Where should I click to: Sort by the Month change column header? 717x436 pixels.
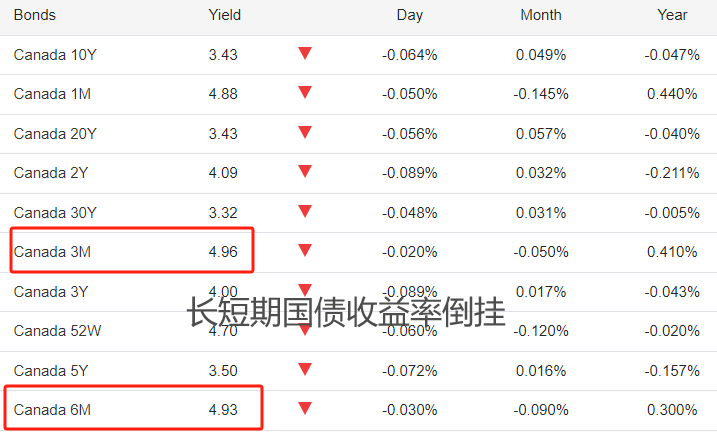[541, 15]
